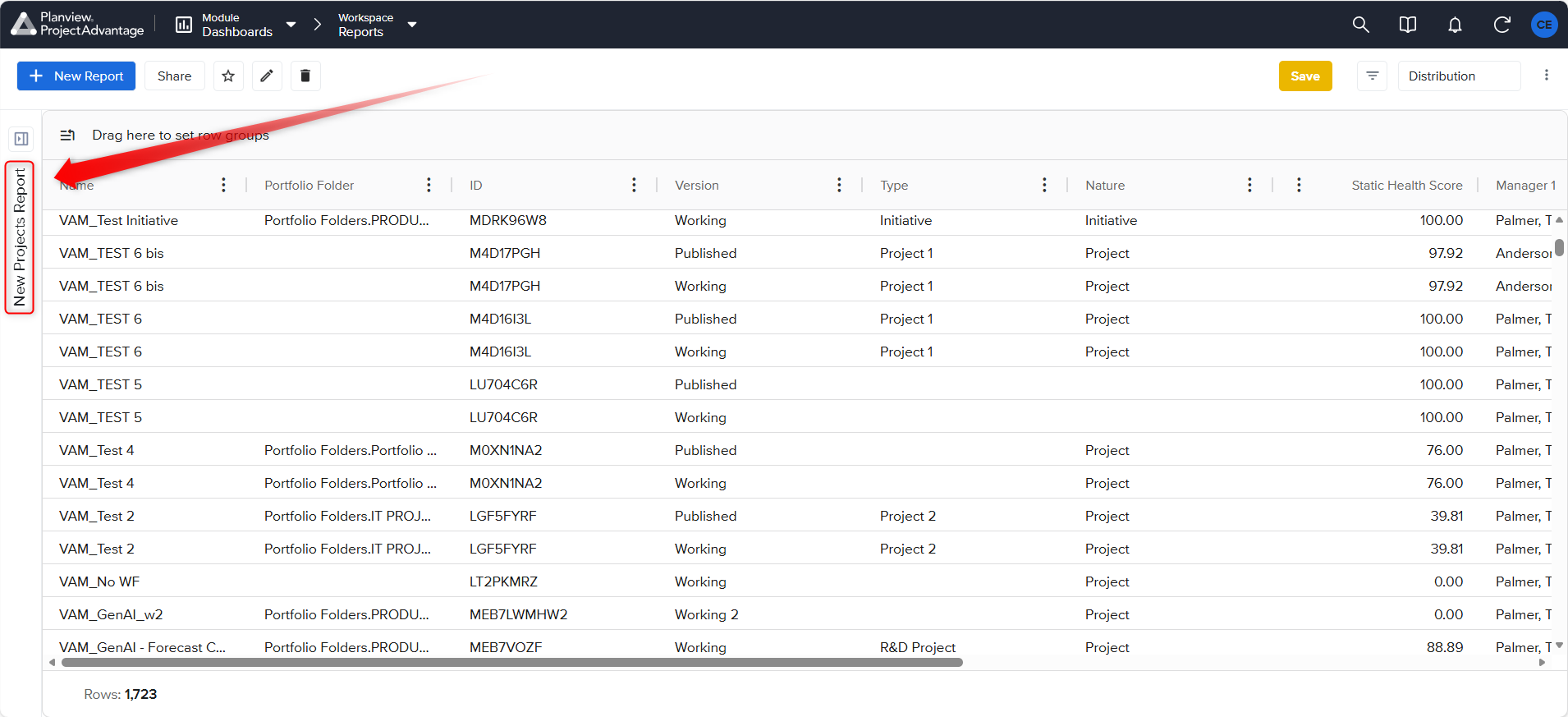Sort by ID column header
Screen dimensions: 1568x717
click(476, 186)
